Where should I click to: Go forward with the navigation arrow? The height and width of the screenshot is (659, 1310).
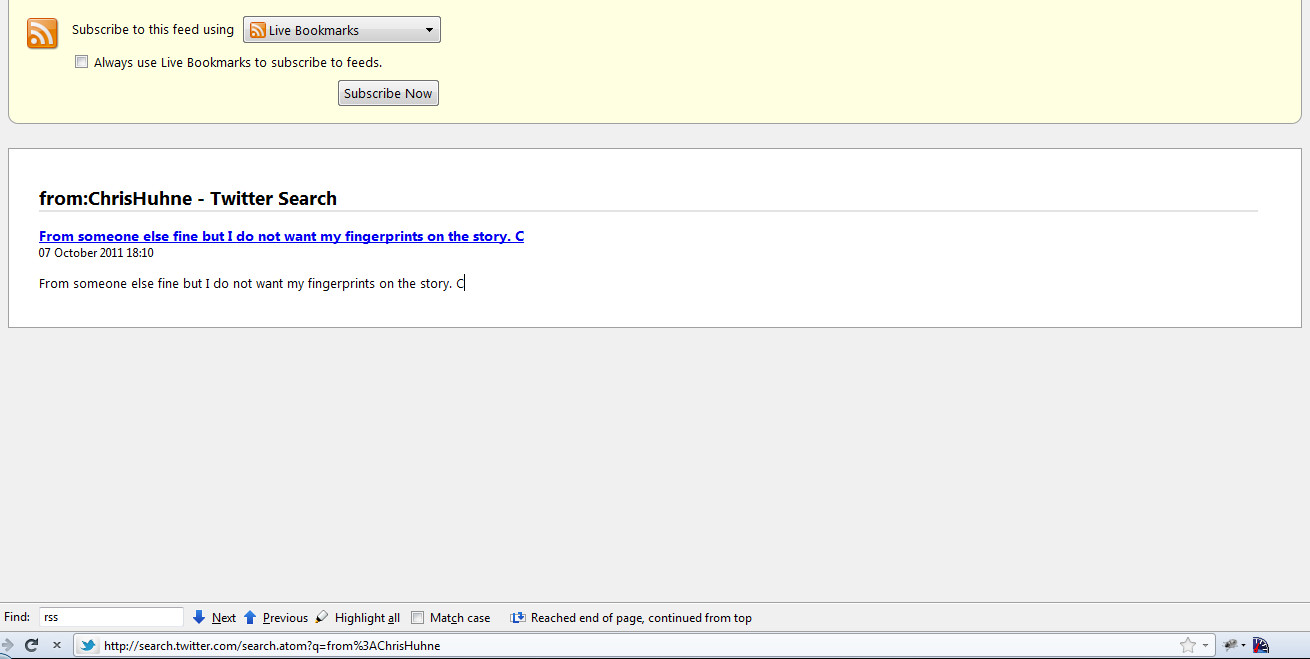8,645
